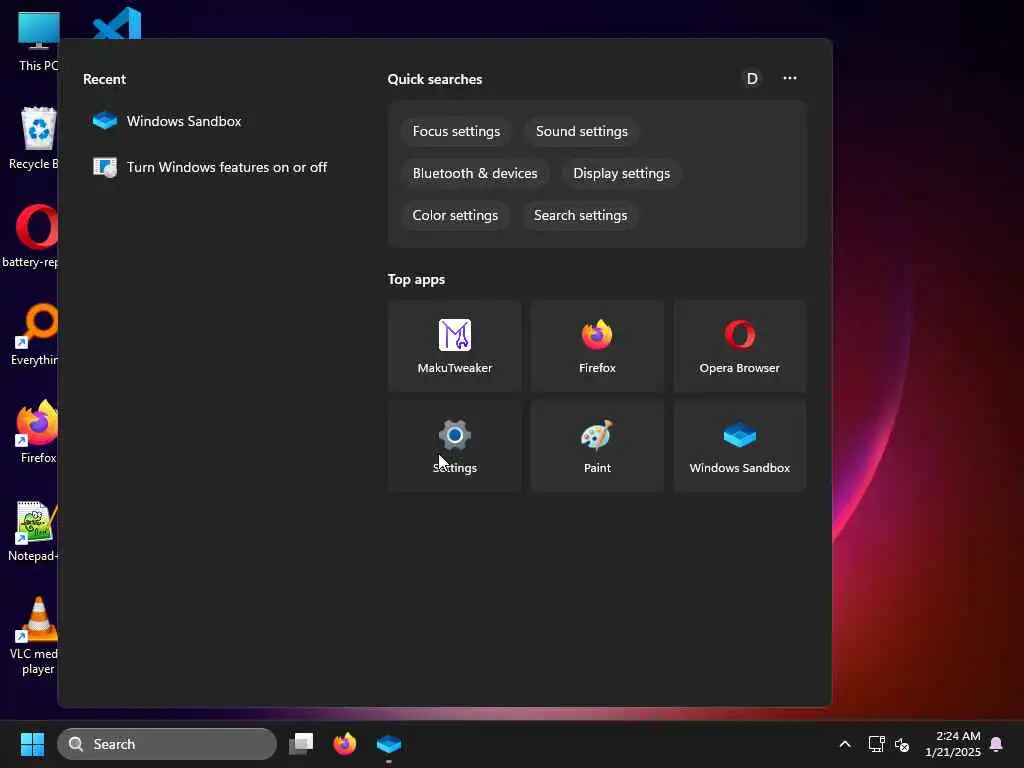1024x768 pixels.
Task: Pick Search settings quick search
Action: click(x=580, y=215)
